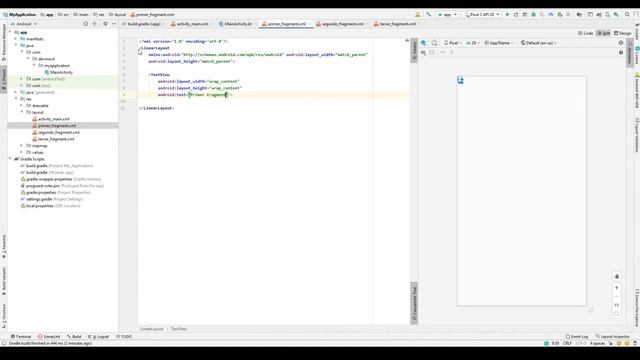Switch to Split view mode
Screen dimensions: 640x360
tap(604, 33)
